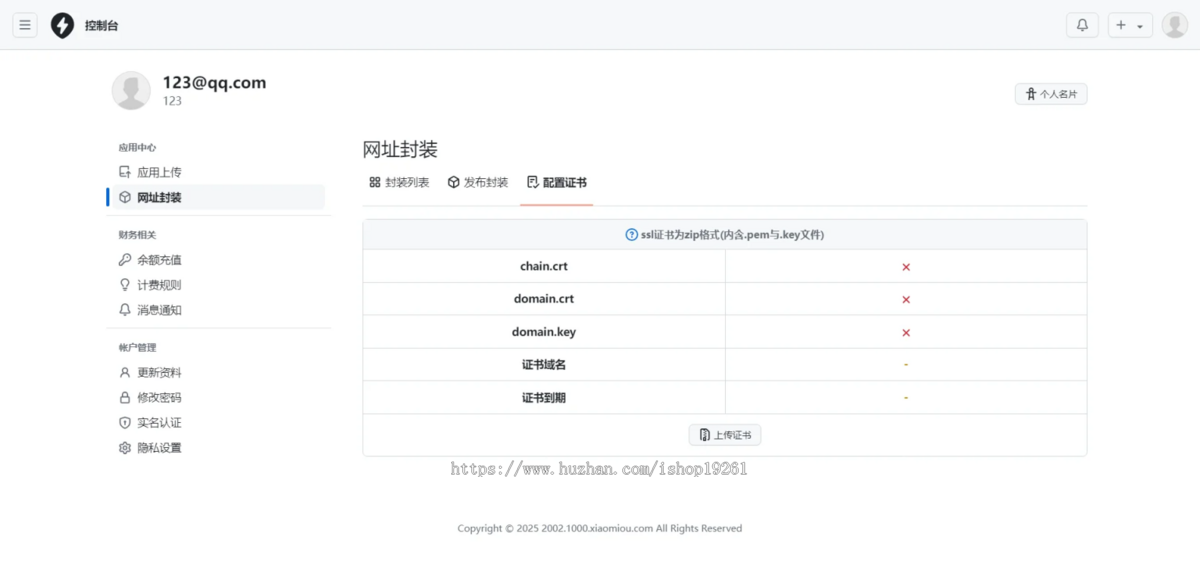Click the dash value for 证书到期
The width and height of the screenshot is (1200, 573).
click(x=906, y=398)
